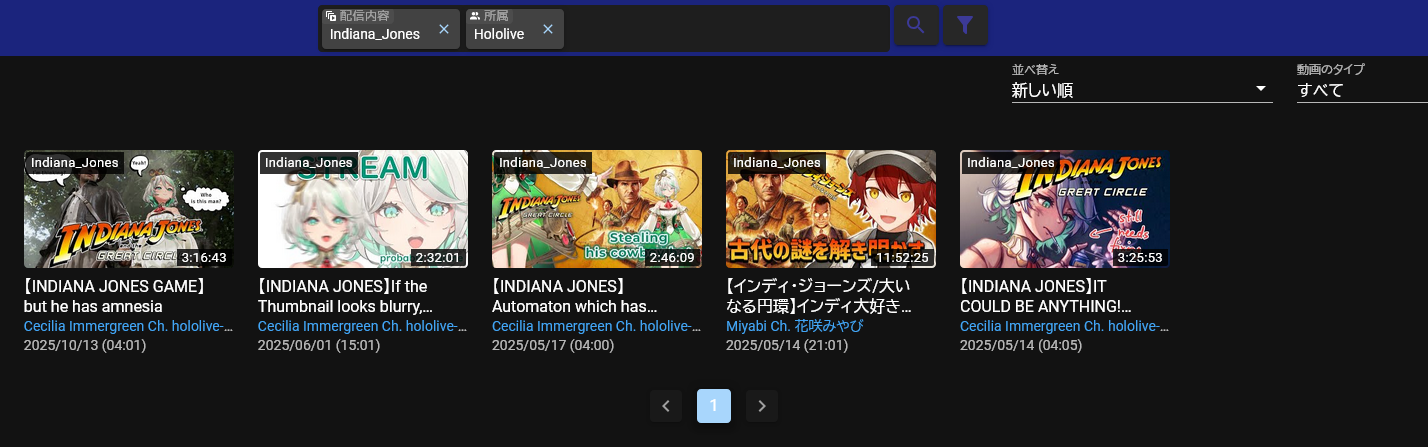Open the Miyabi 11:52:25 video thumbnail
Viewport: 1428px width, 447px height.
point(831,209)
